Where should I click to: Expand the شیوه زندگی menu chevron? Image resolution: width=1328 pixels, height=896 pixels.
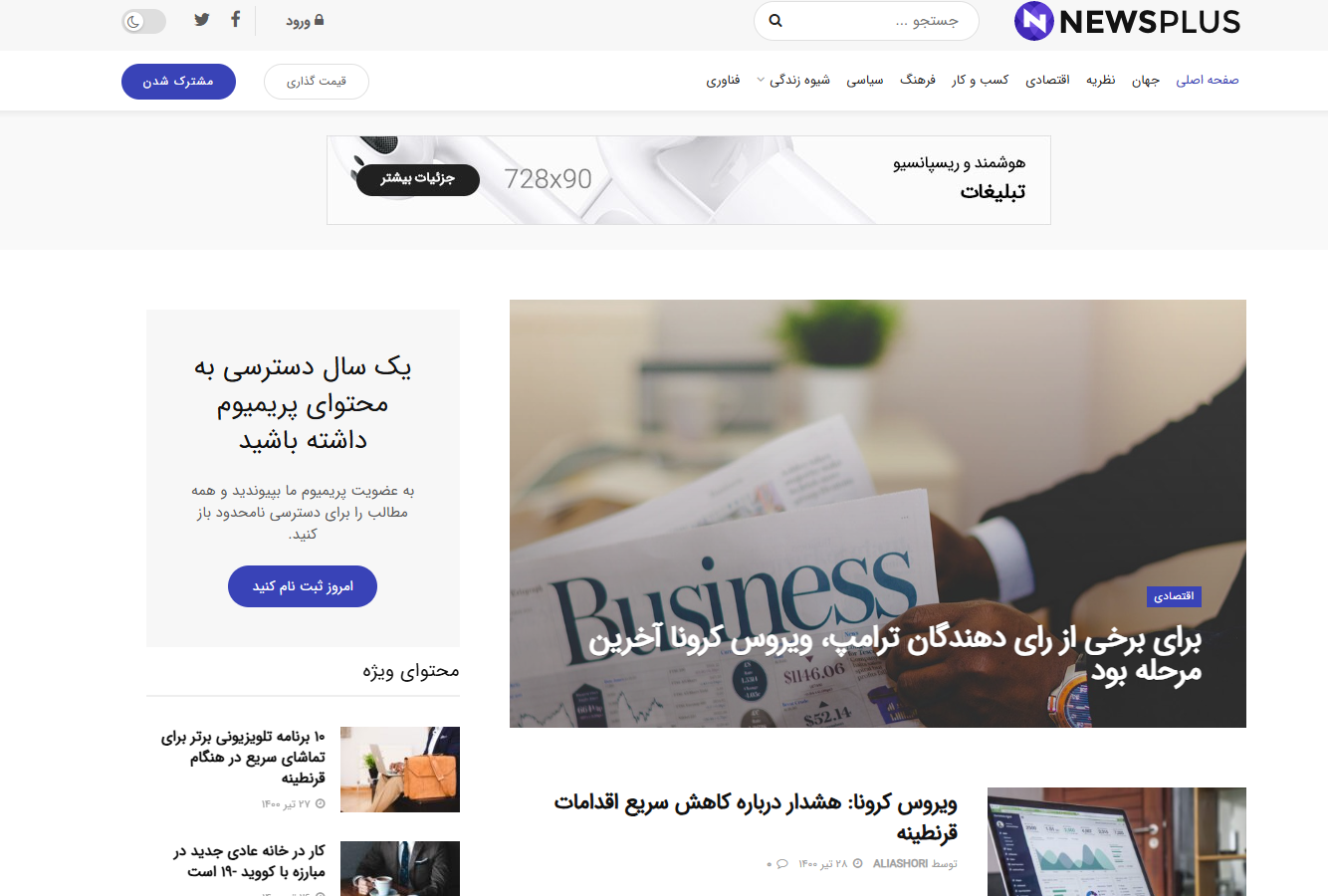(x=761, y=80)
